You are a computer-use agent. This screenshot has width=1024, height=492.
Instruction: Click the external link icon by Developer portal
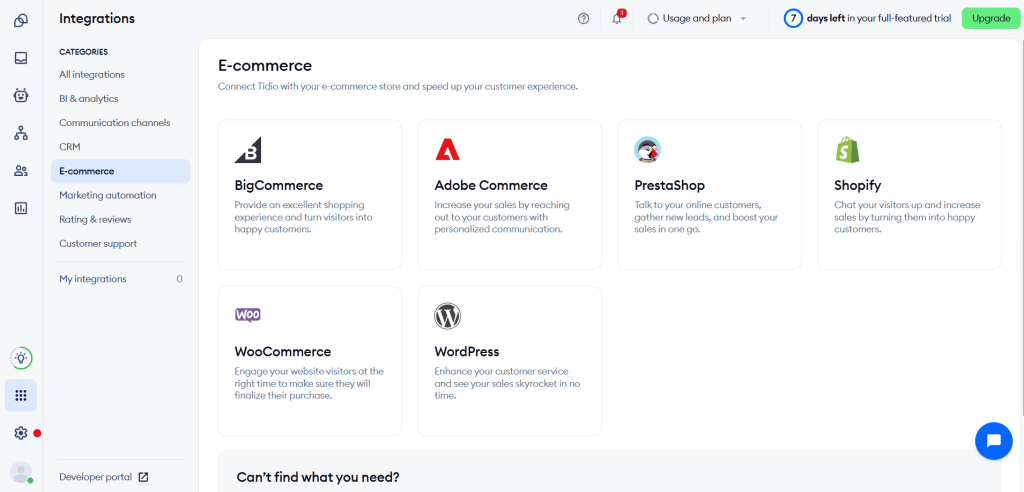144,477
